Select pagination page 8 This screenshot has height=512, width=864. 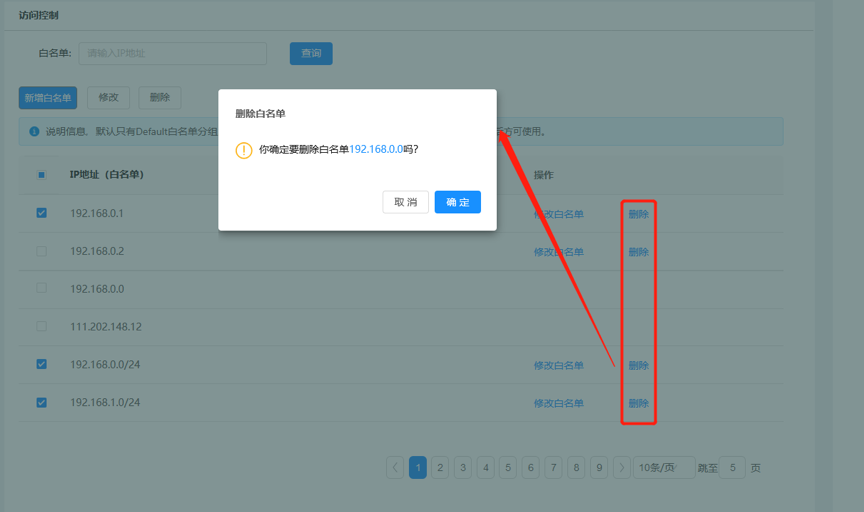(576, 468)
